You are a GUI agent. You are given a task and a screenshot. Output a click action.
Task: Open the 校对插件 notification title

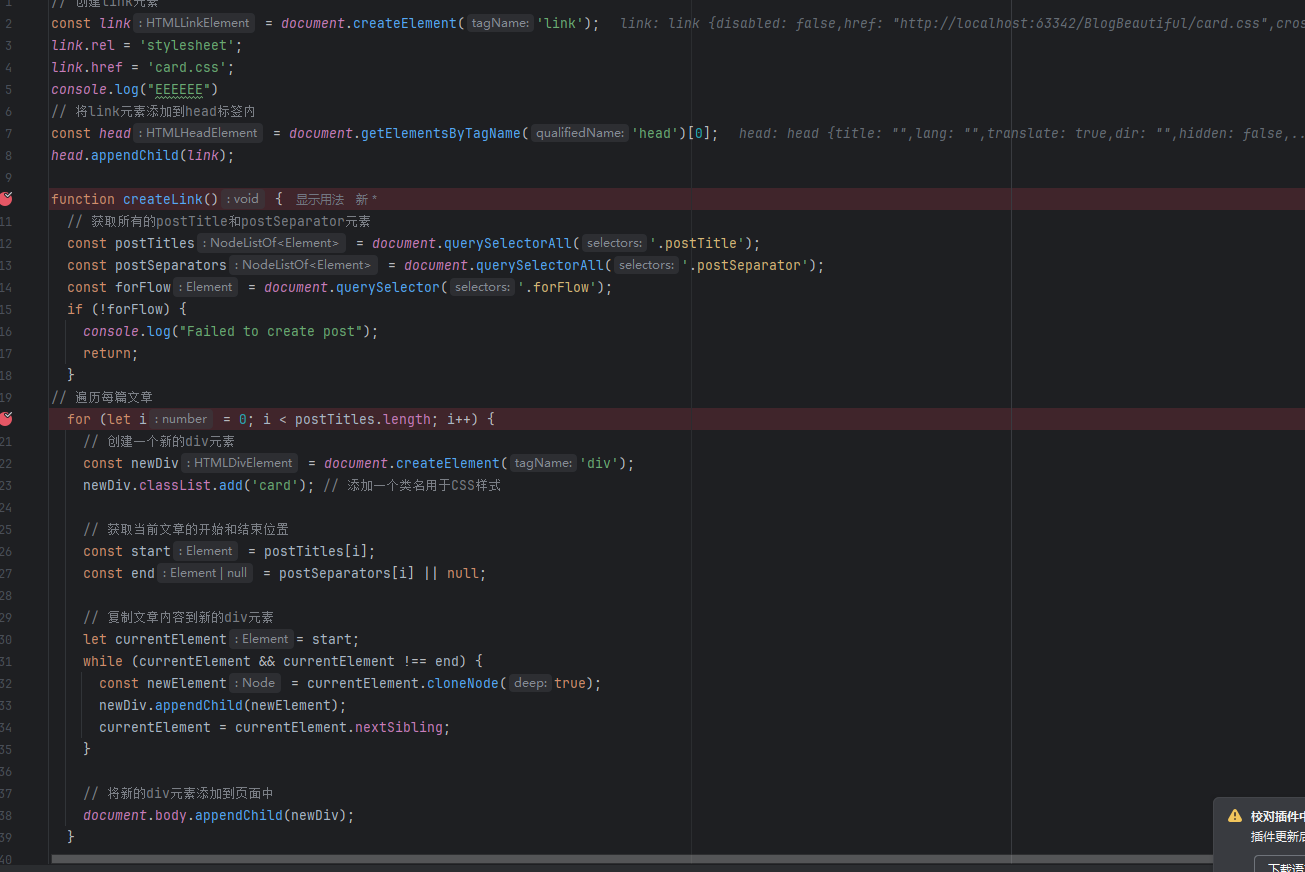point(1277,816)
